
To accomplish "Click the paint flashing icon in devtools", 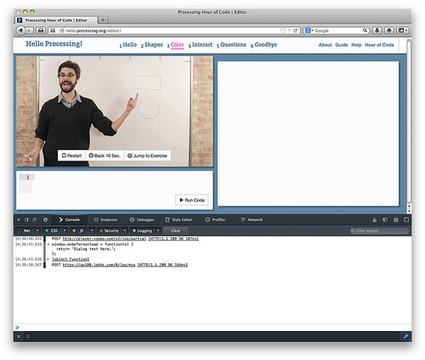I will [x=374, y=220].
